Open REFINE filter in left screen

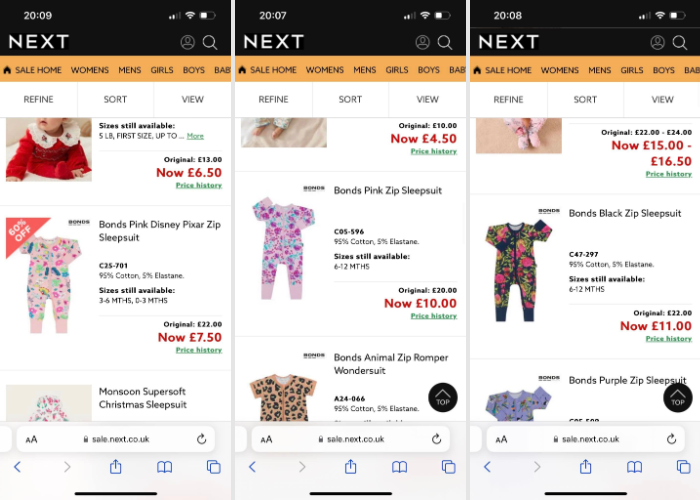pos(38,100)
